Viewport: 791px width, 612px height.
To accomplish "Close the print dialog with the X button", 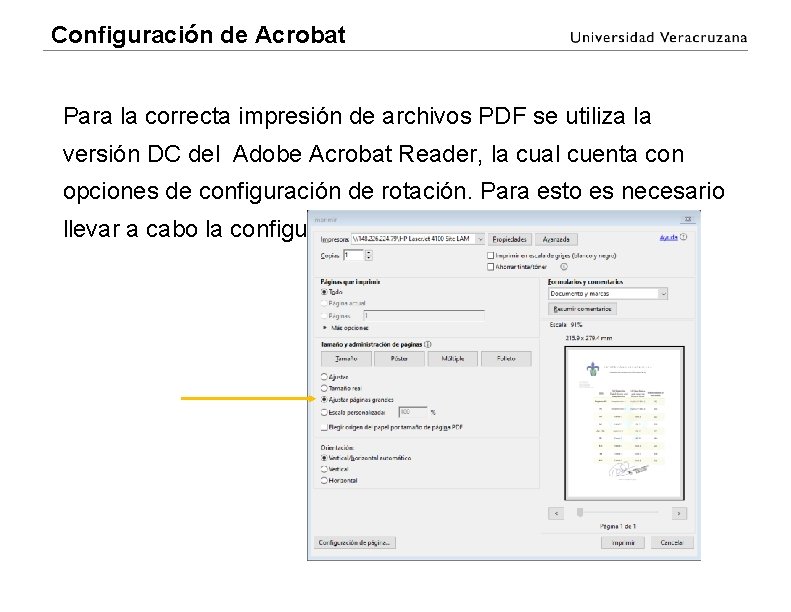I will (x=687, y=219).
